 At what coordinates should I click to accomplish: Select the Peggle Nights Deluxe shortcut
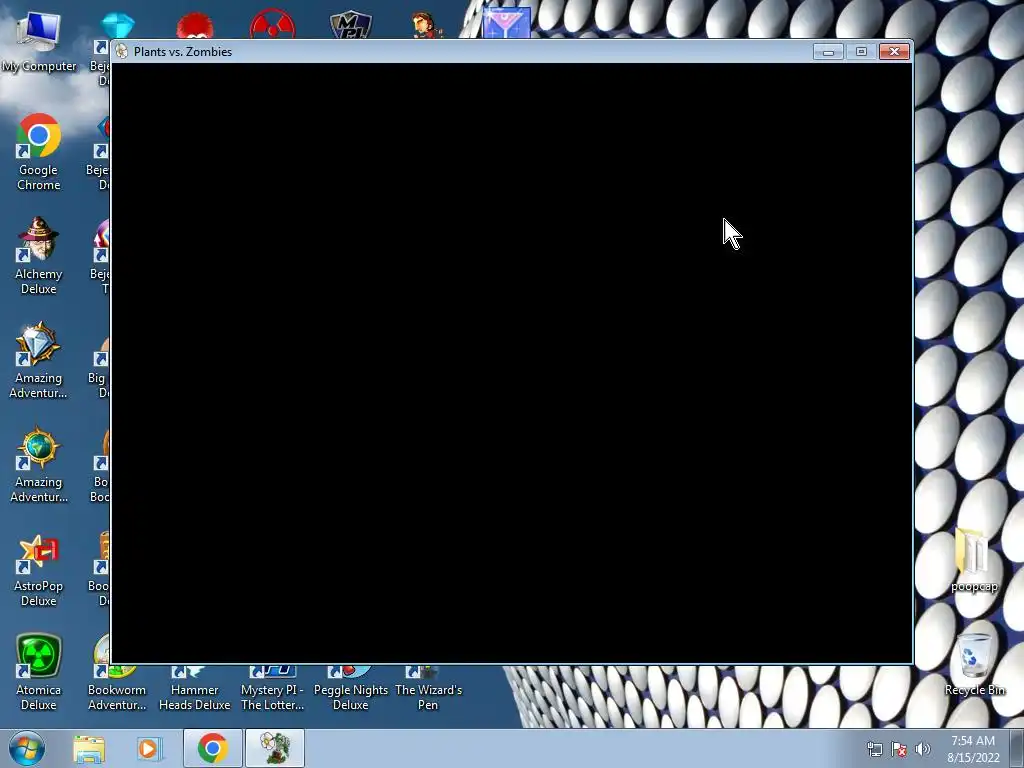tap(351, 688)
